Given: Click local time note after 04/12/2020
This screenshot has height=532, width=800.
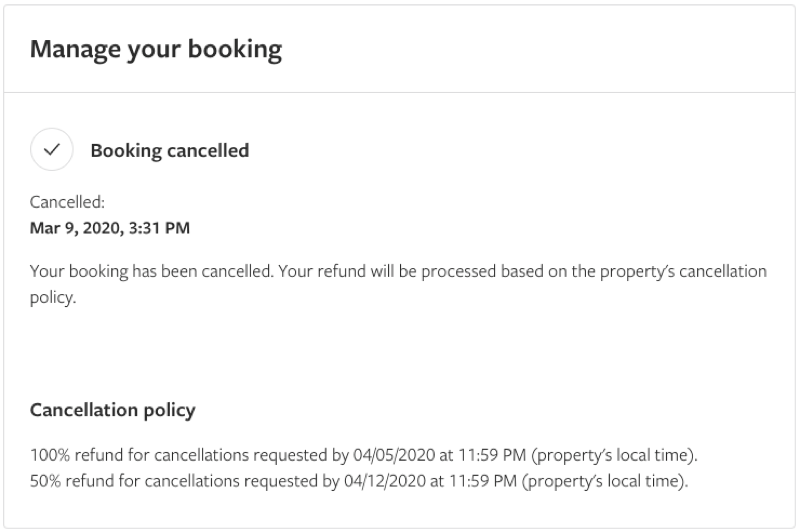Looking at the screenshot, I should (x=605, y=481).
